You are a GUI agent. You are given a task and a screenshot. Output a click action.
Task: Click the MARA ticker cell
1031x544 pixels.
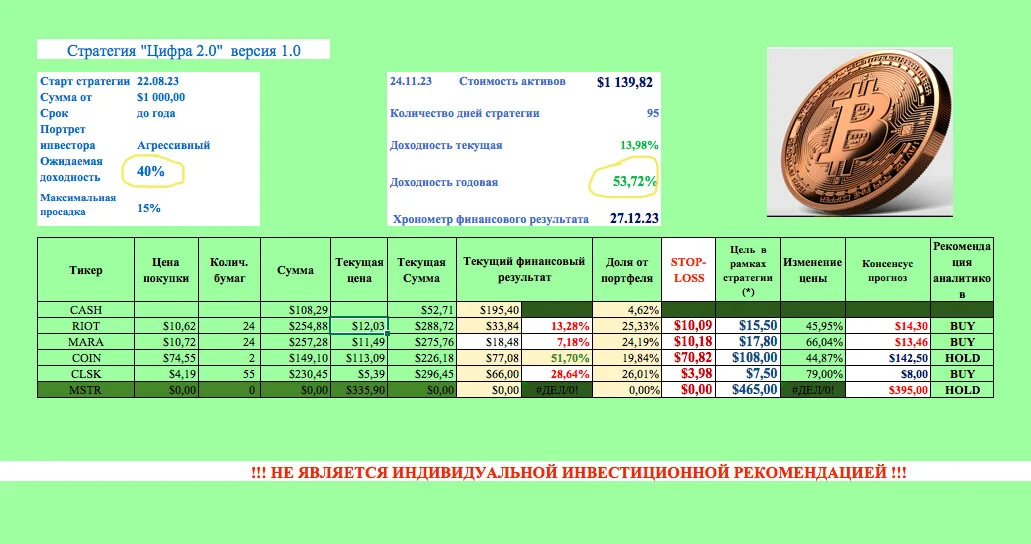86,341
